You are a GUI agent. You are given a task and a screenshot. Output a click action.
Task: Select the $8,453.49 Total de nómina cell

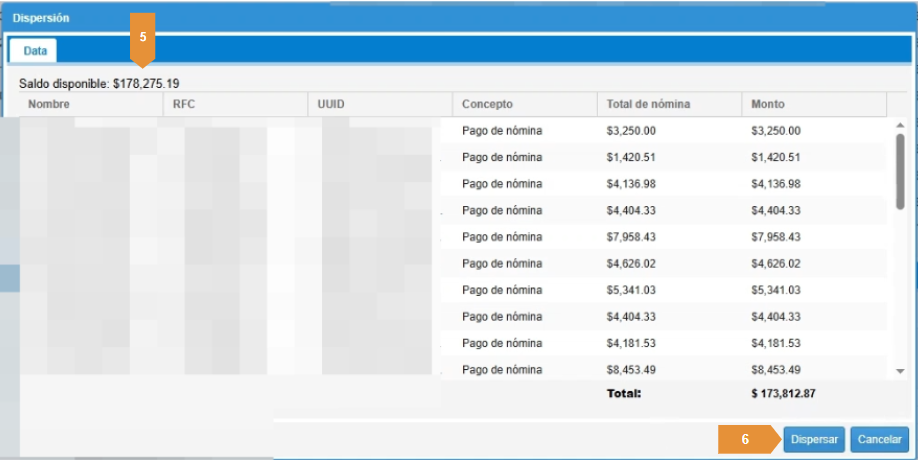click(x=631, y=370)
